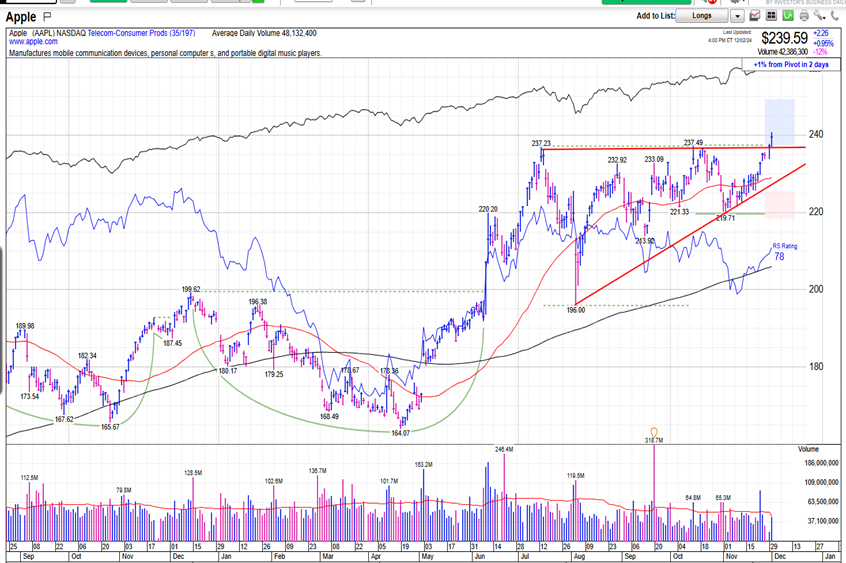Click the green chart pattern icon
Screen dimensions: 846x563
click(x=789, y=16)
